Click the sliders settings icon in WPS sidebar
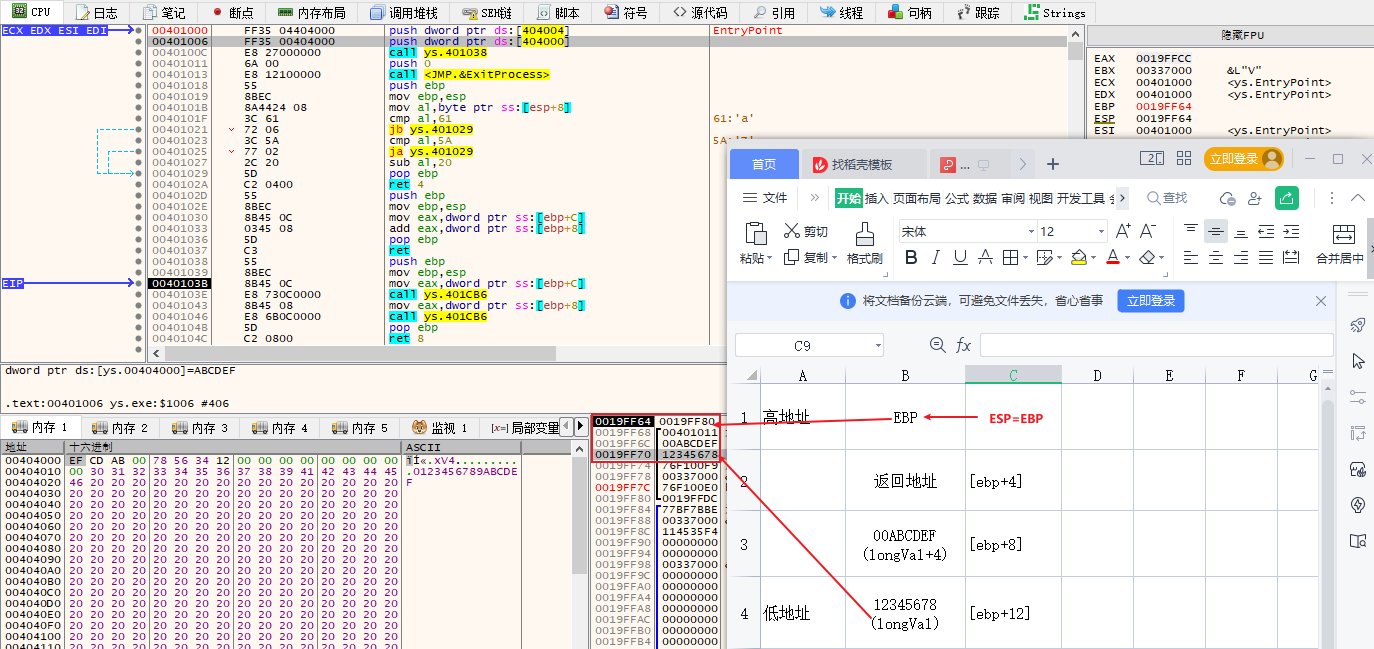The width and height of the screenshot is (1374, 649). 1357,397
